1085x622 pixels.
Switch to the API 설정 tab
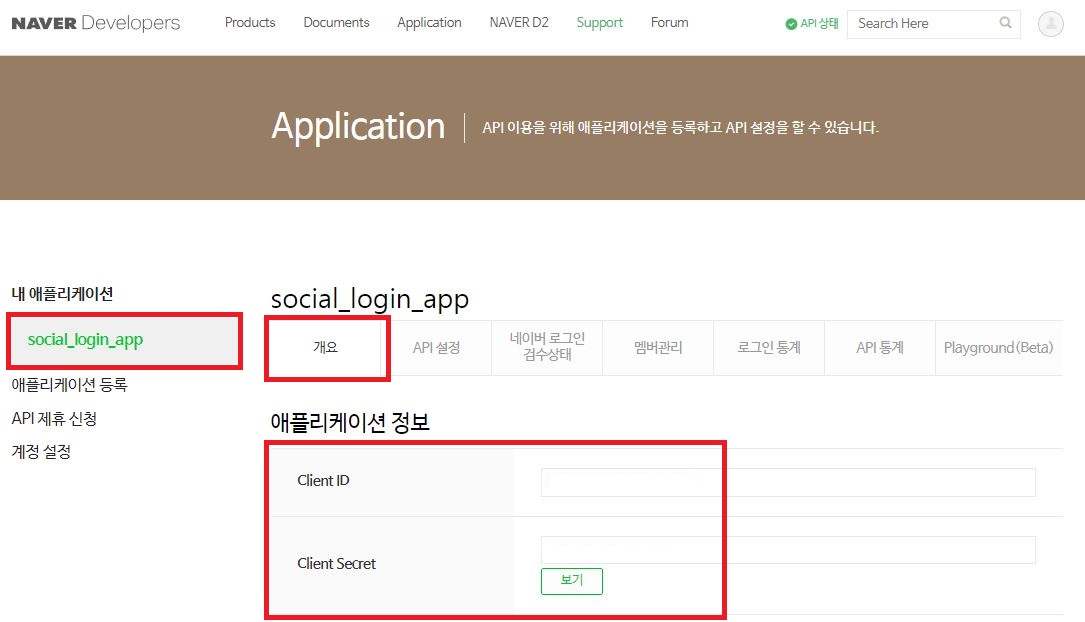(x=436, y=347)
